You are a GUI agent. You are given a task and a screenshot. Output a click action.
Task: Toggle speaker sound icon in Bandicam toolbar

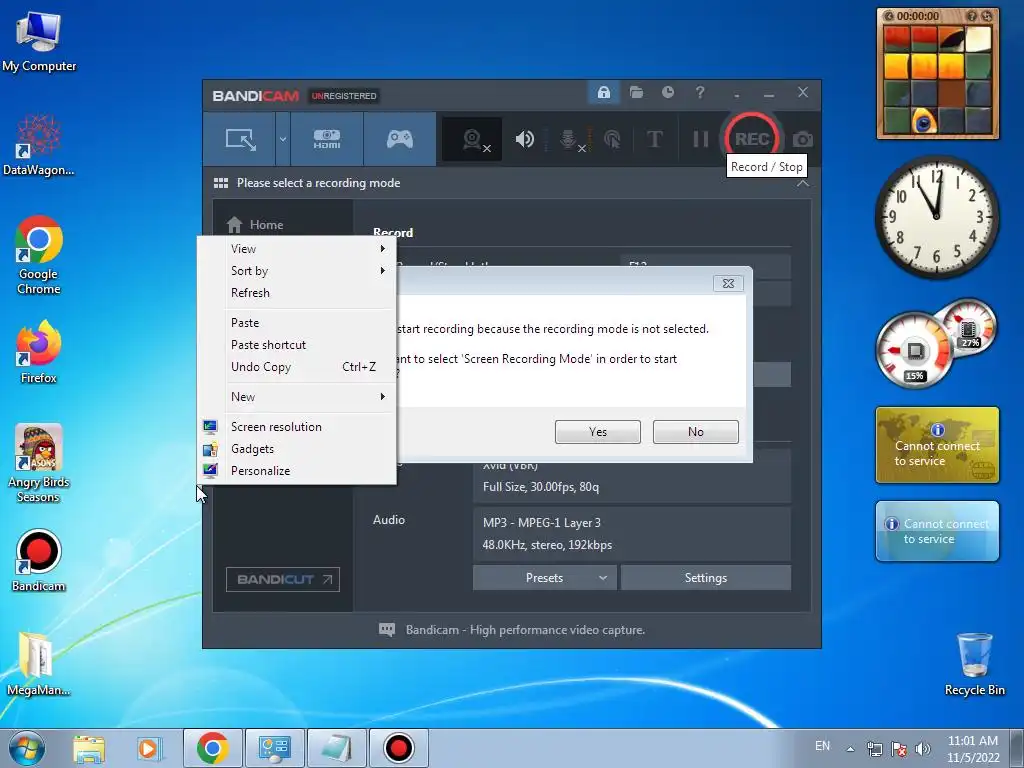click(524, 139)
